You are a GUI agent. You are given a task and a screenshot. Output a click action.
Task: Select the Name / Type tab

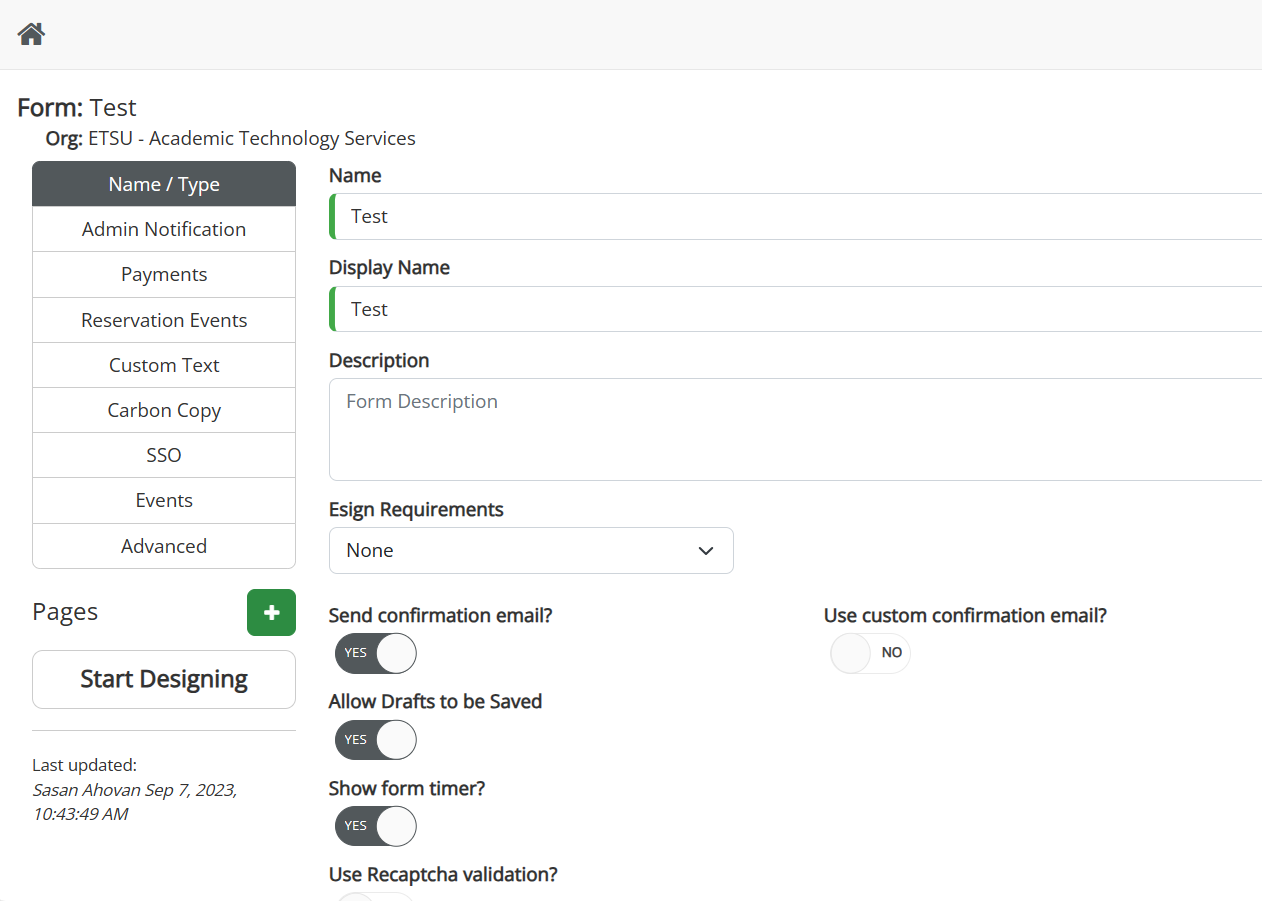[x=164, y=184]
